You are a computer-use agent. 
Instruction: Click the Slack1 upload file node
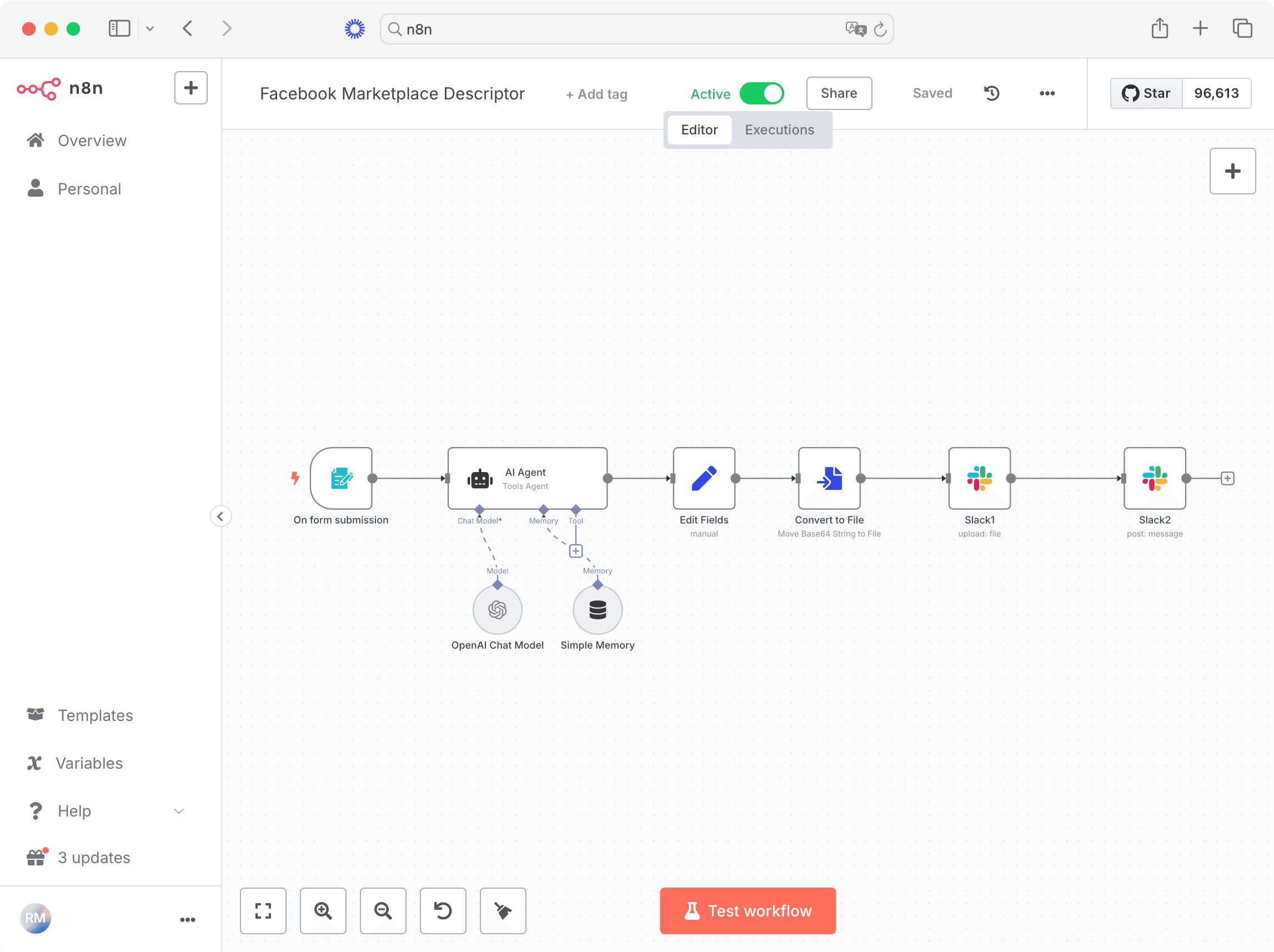click(979, 478)
